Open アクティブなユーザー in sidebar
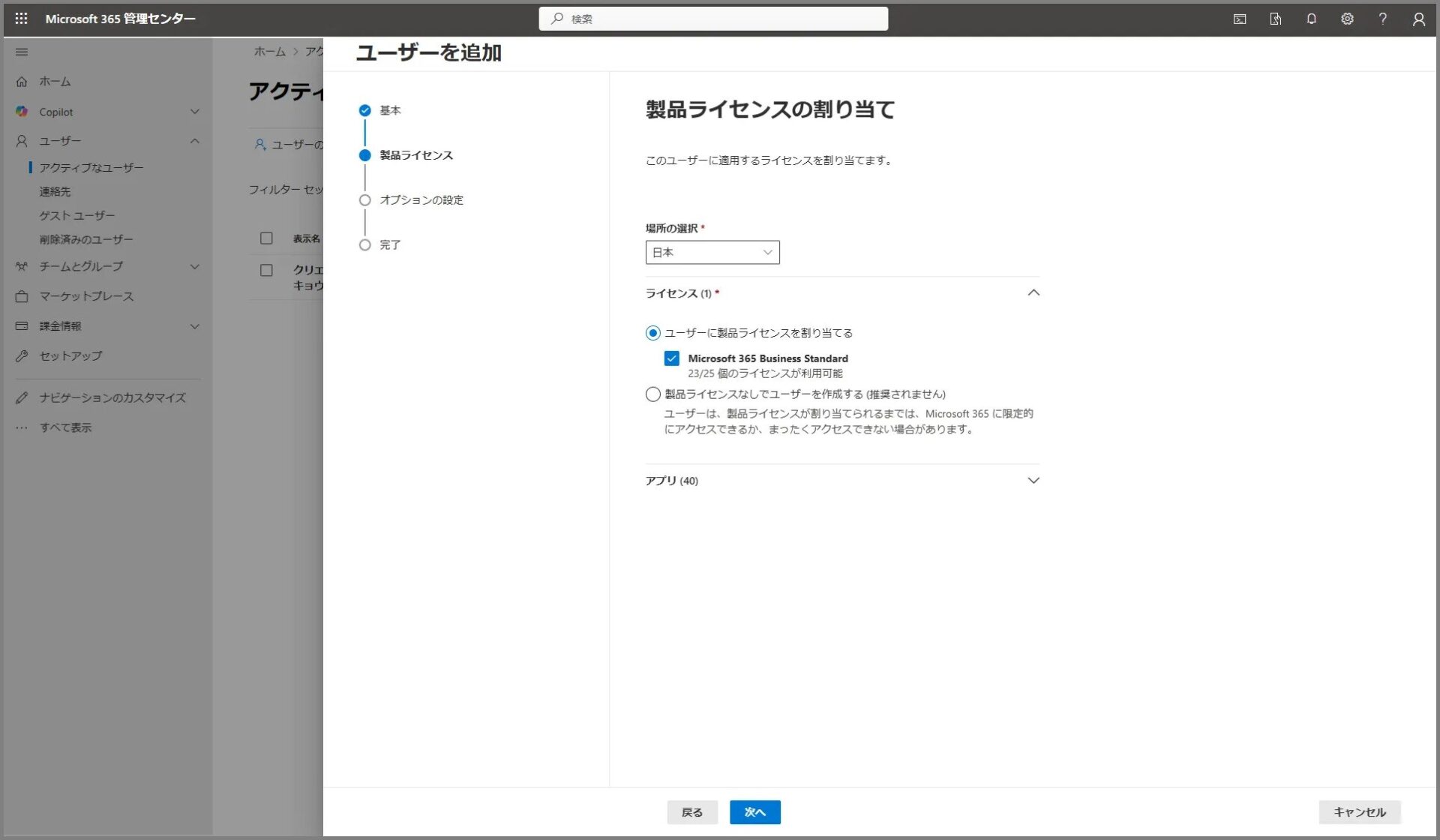This screenshot has height=840, width=1440. tap(91, 168)
